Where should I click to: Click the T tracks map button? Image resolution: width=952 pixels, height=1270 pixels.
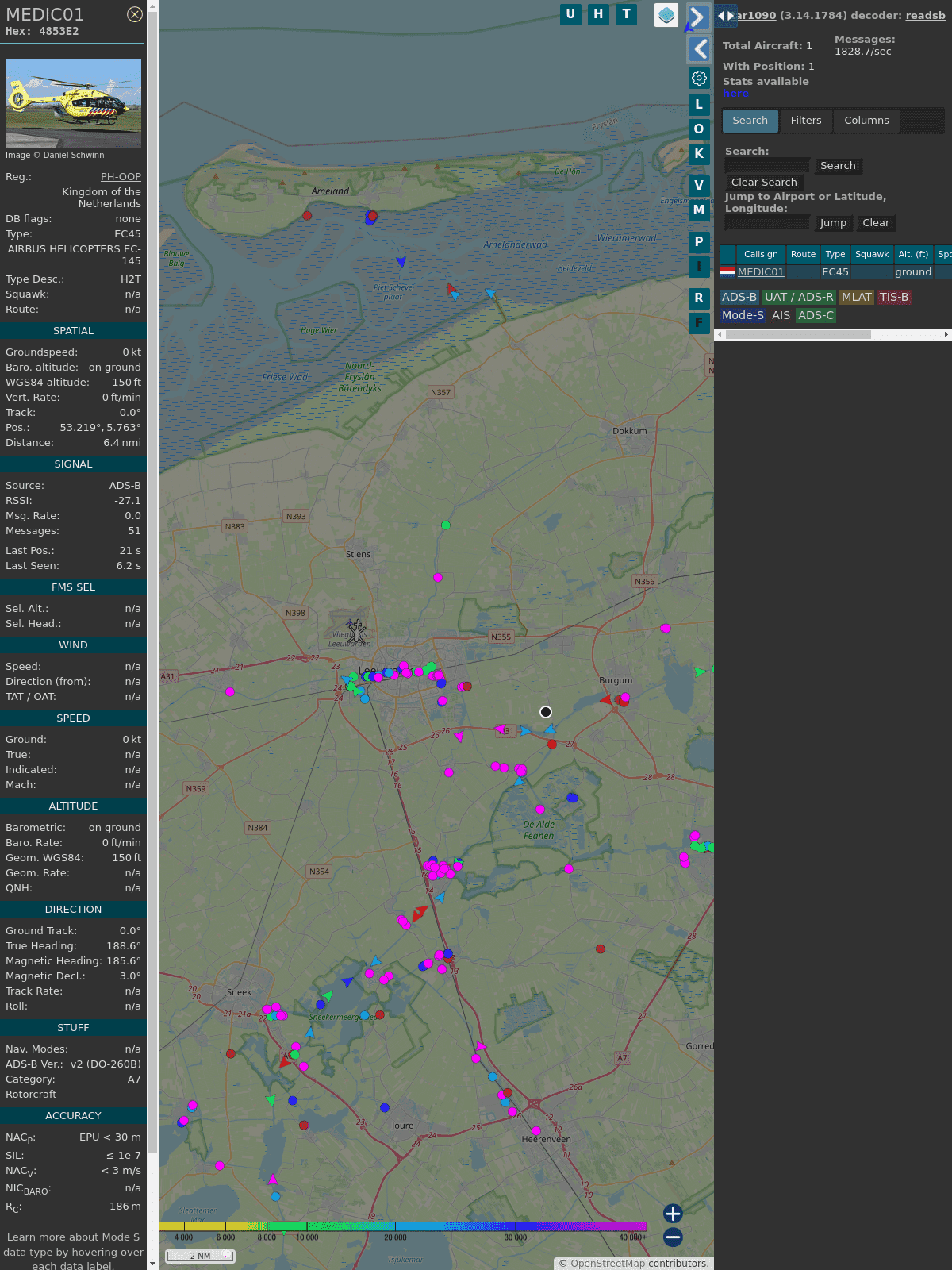[x=627, y=14]
